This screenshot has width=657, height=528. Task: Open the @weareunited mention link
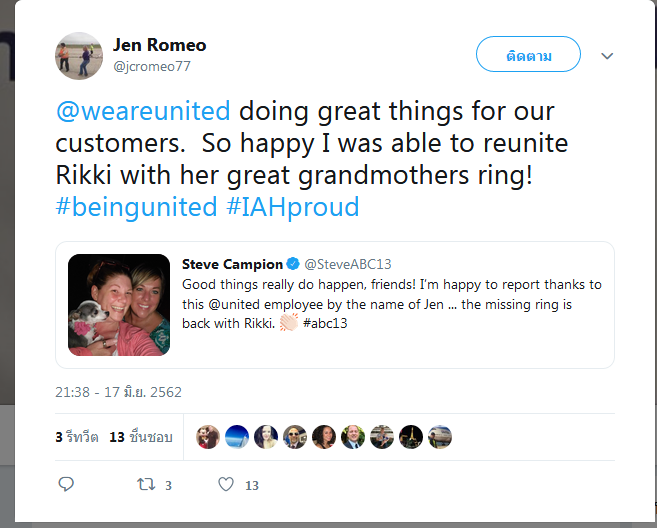[x=143, y=111]
